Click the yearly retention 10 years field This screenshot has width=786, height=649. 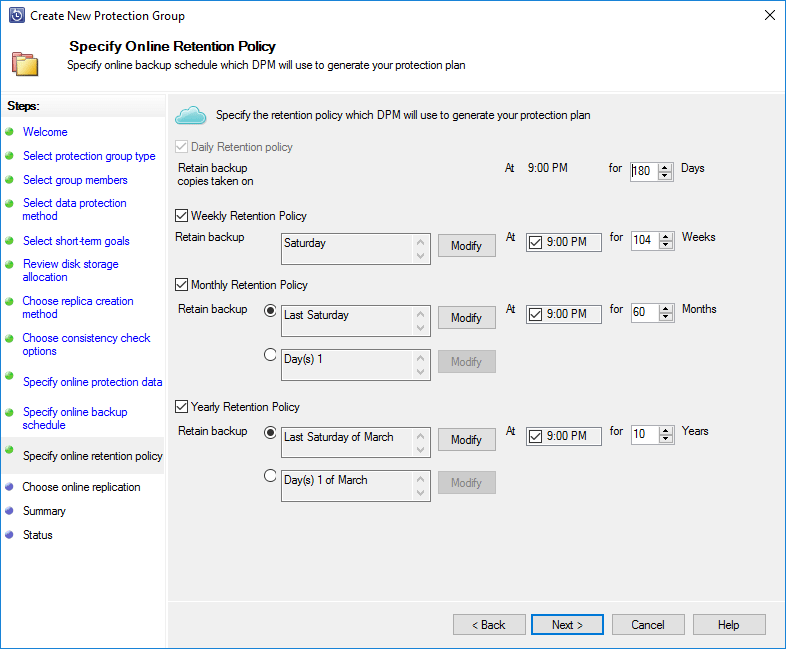click(645, 435)
